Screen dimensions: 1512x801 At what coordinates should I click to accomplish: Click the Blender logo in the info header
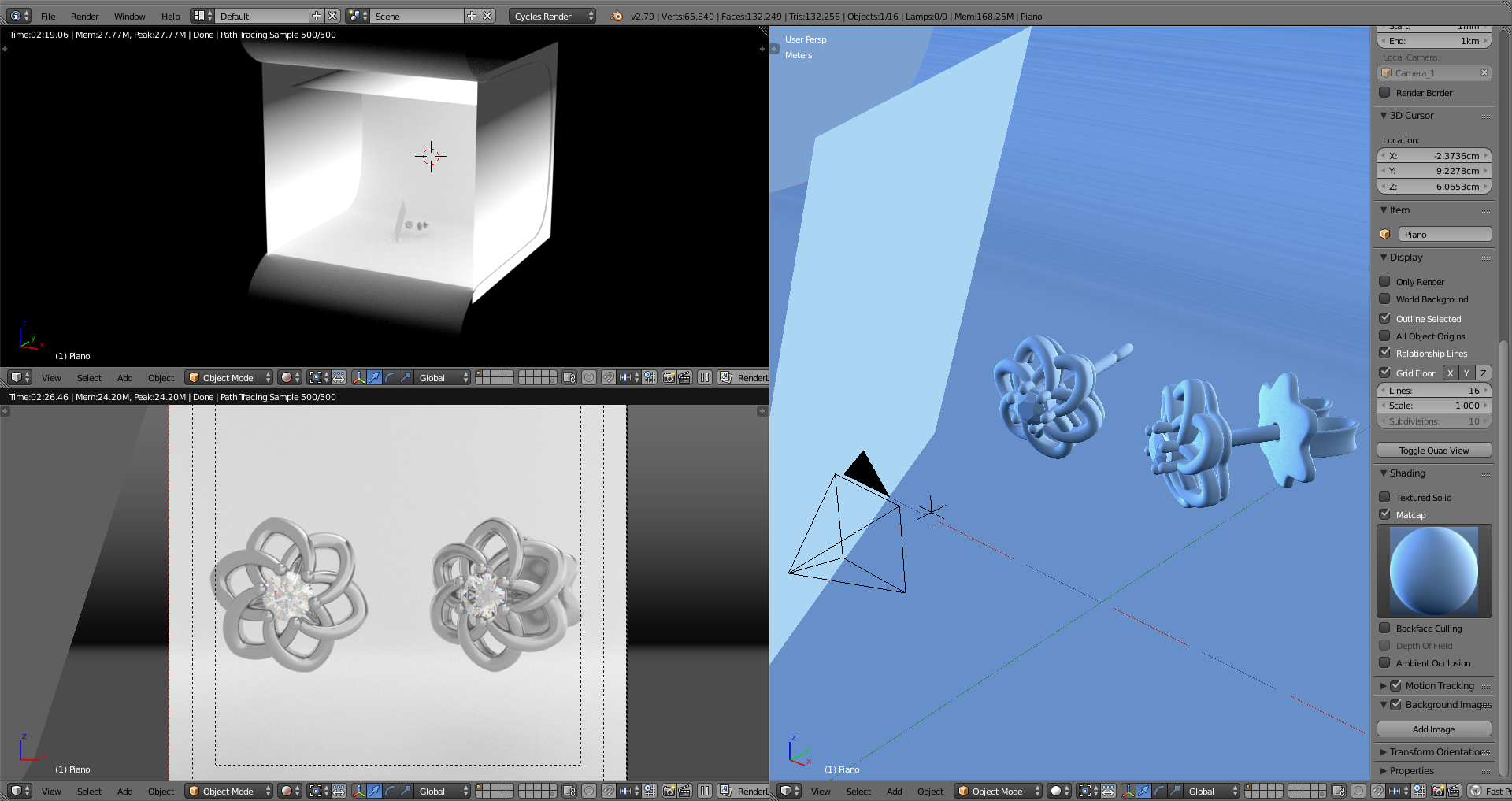tap(617, 16)
